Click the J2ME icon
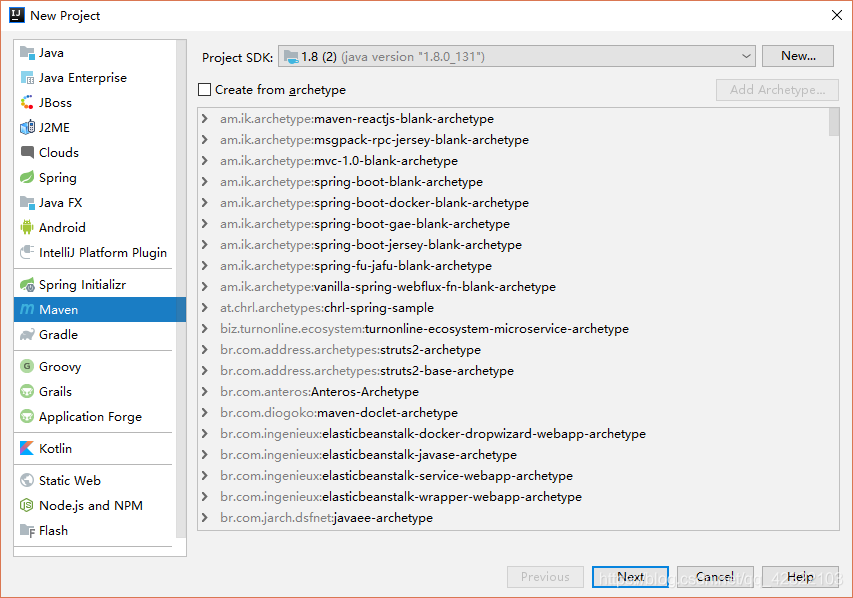This screenshot has height=598, width=853. 27,128
